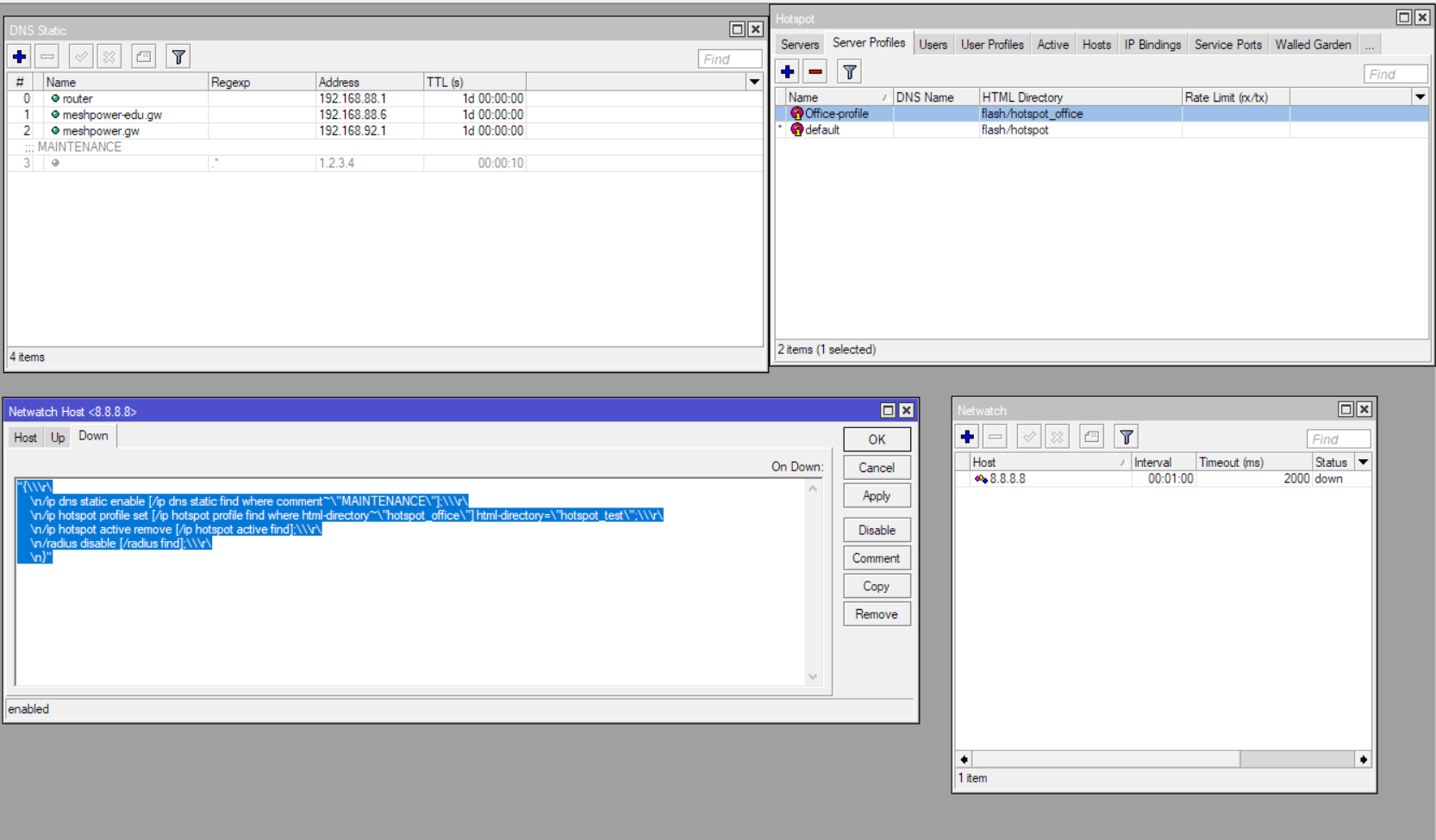1436x840 pixels.
Task: Open the Users tab in Hotspot
Action: click(x=933, y=45)
